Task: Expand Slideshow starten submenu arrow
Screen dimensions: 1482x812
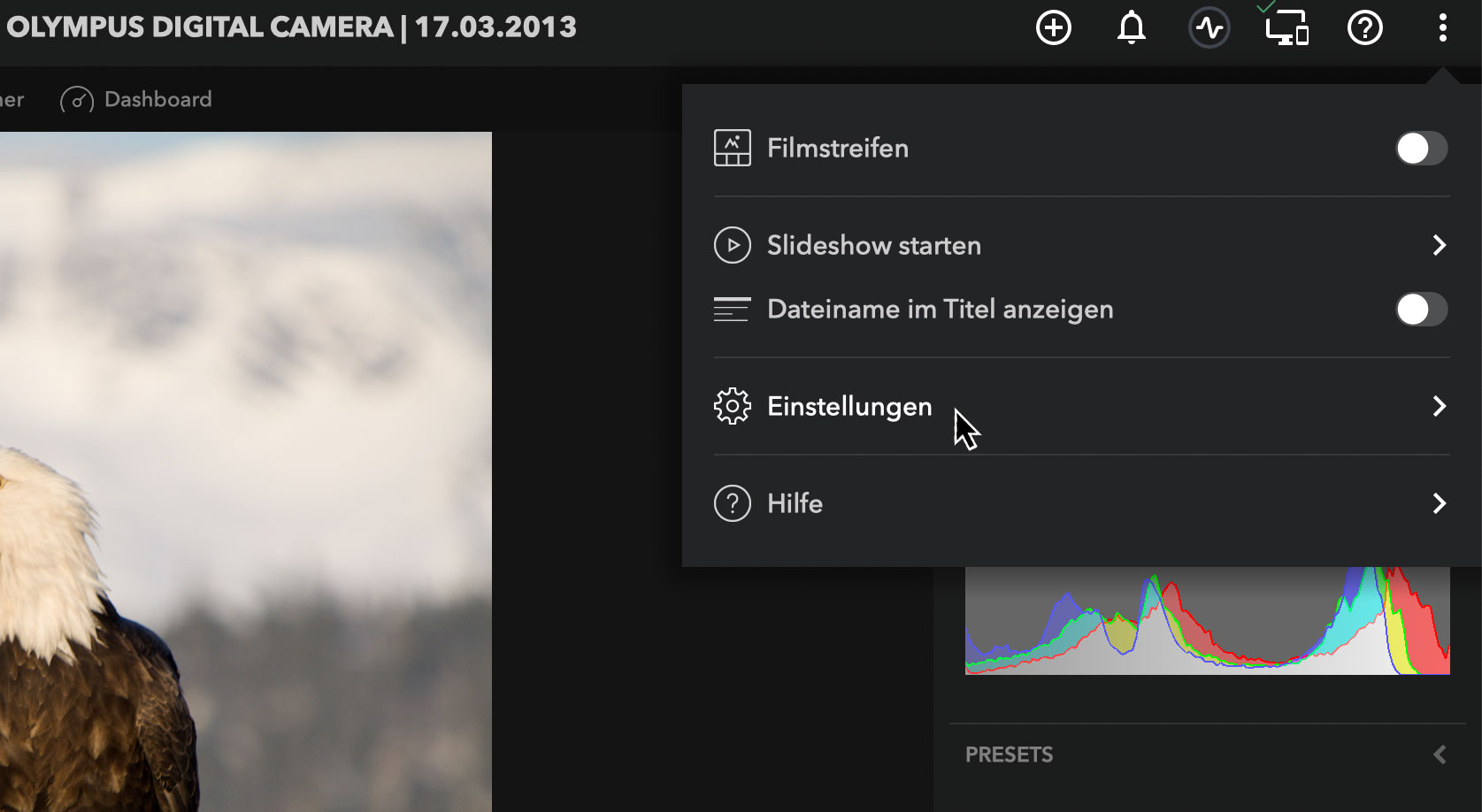Action: pyautogui.click(x=1440, y=245)
